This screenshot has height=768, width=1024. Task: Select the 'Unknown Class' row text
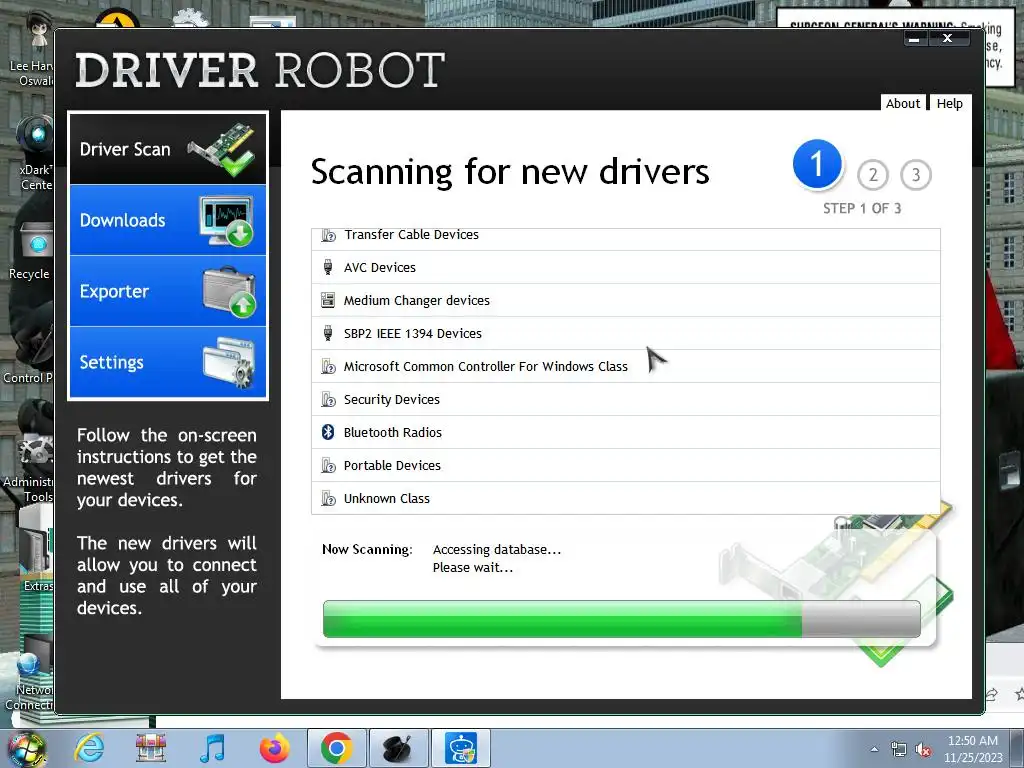click(387, 498)
